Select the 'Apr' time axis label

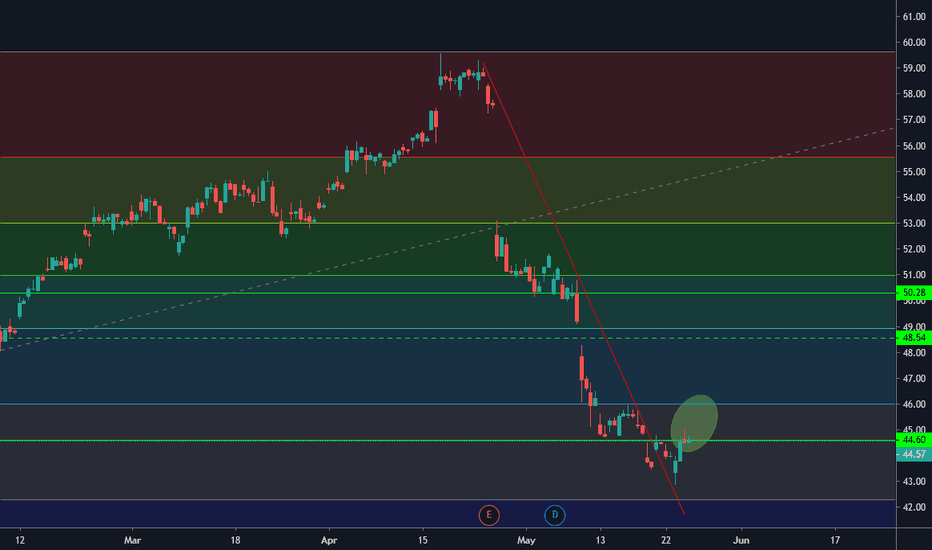click(329, 540)
